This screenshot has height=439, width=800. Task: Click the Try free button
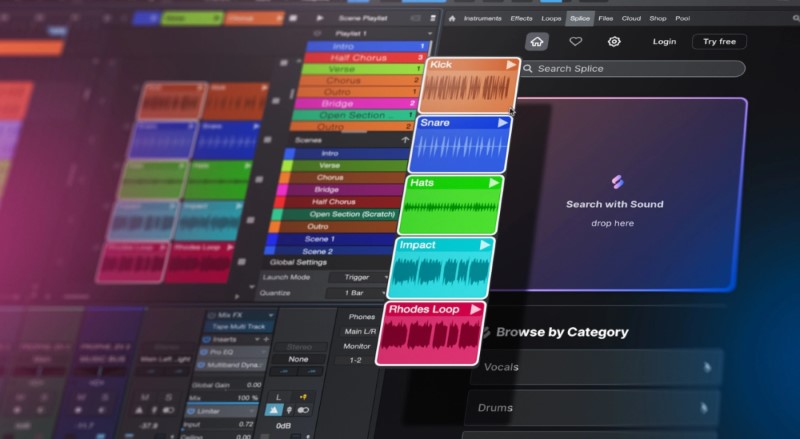(x=719, y=41)
